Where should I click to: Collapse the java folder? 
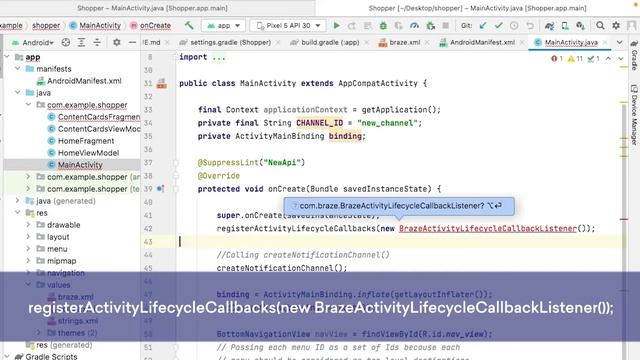pos(18,93)
